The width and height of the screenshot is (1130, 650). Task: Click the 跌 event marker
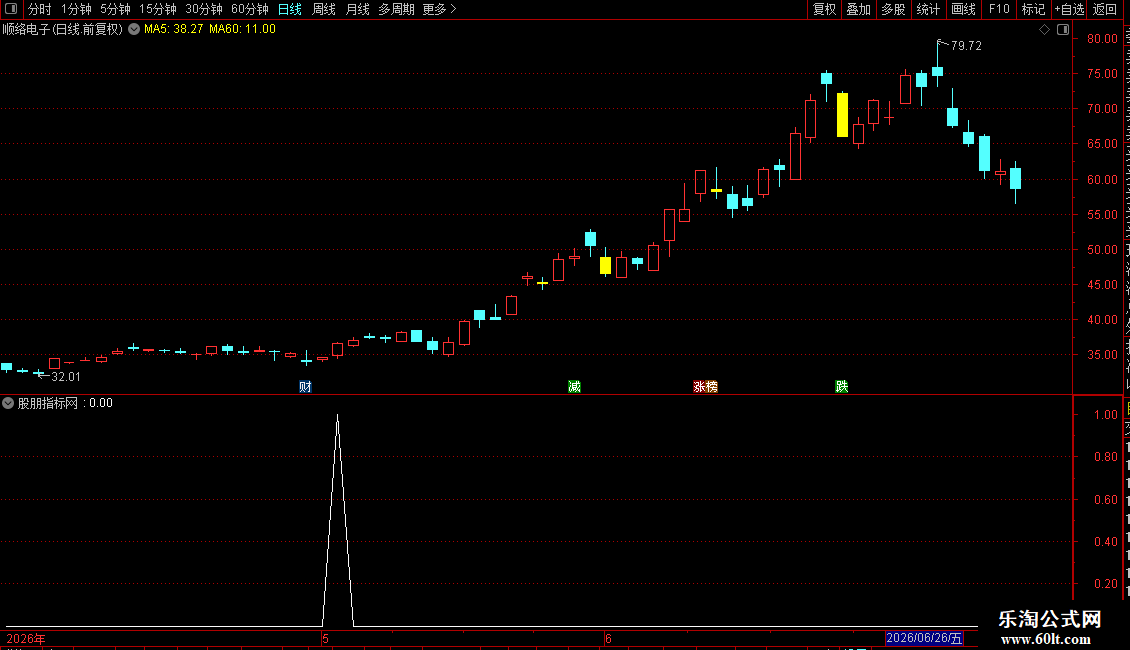(842, 387)
